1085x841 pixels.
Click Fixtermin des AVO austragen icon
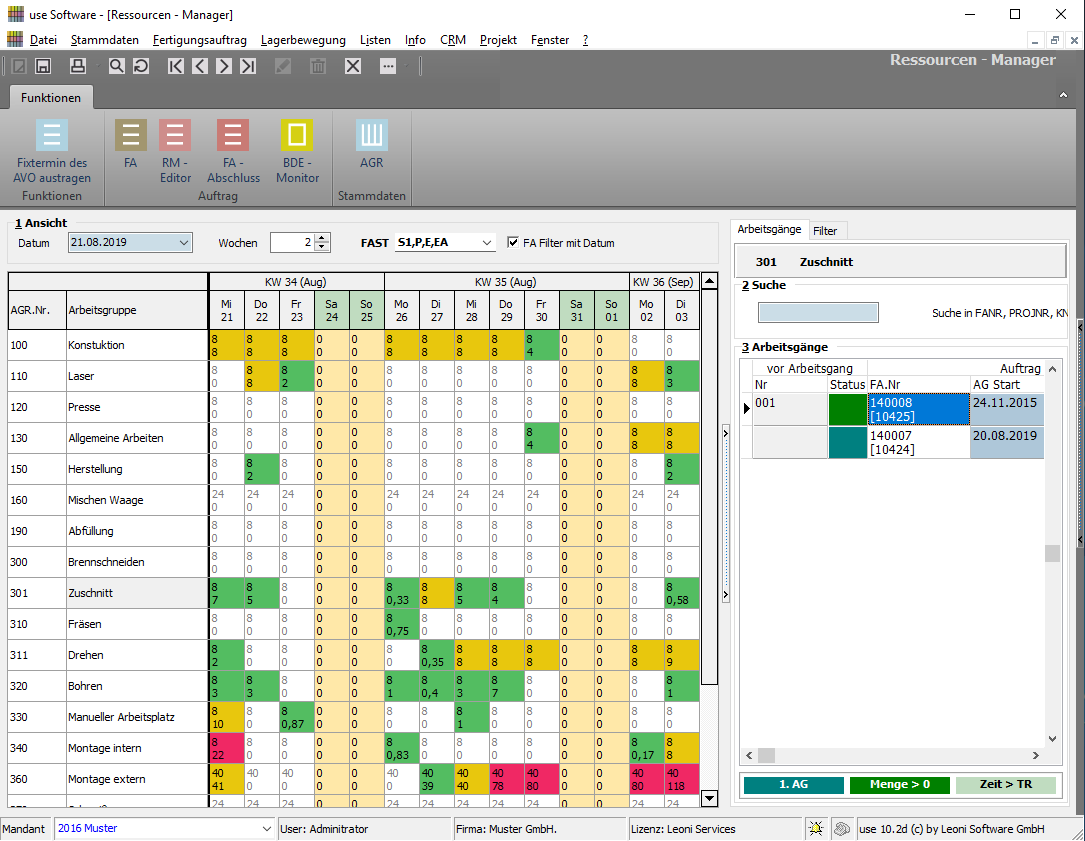point(52,135)
